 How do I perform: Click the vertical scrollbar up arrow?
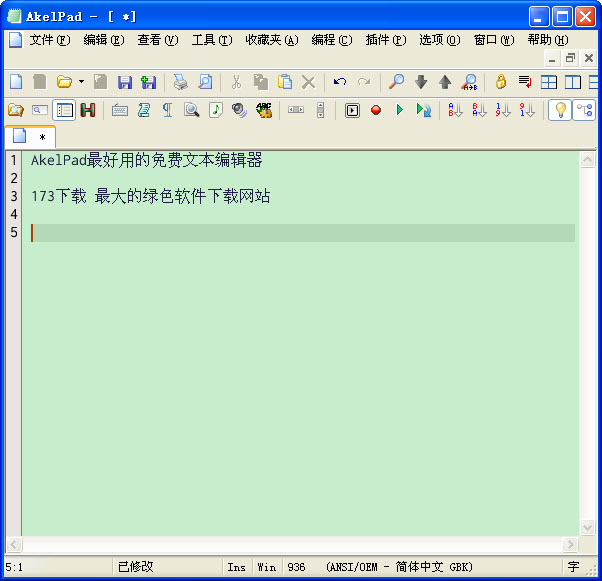coord(587,159)
